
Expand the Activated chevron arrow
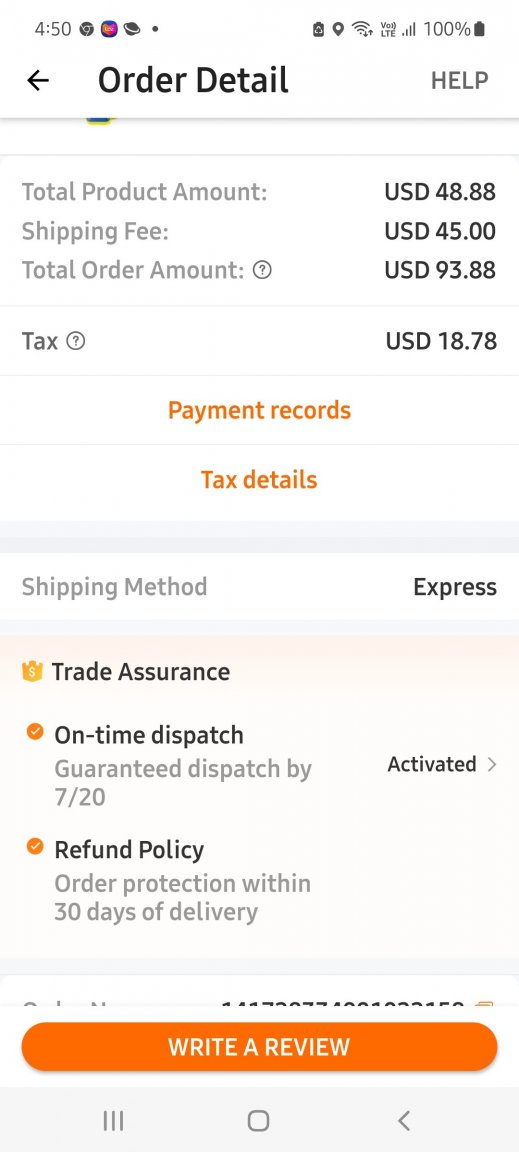click(493, 764)
